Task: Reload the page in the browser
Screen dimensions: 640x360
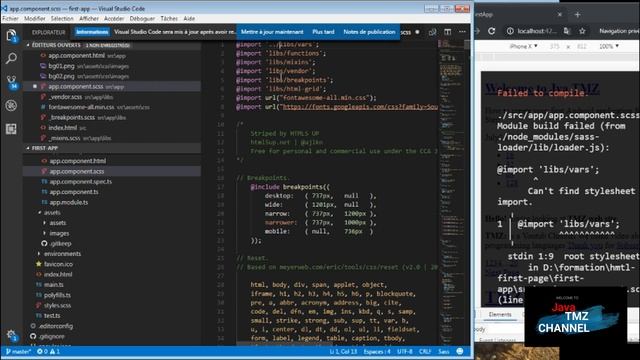Action: tap(491, 31)
